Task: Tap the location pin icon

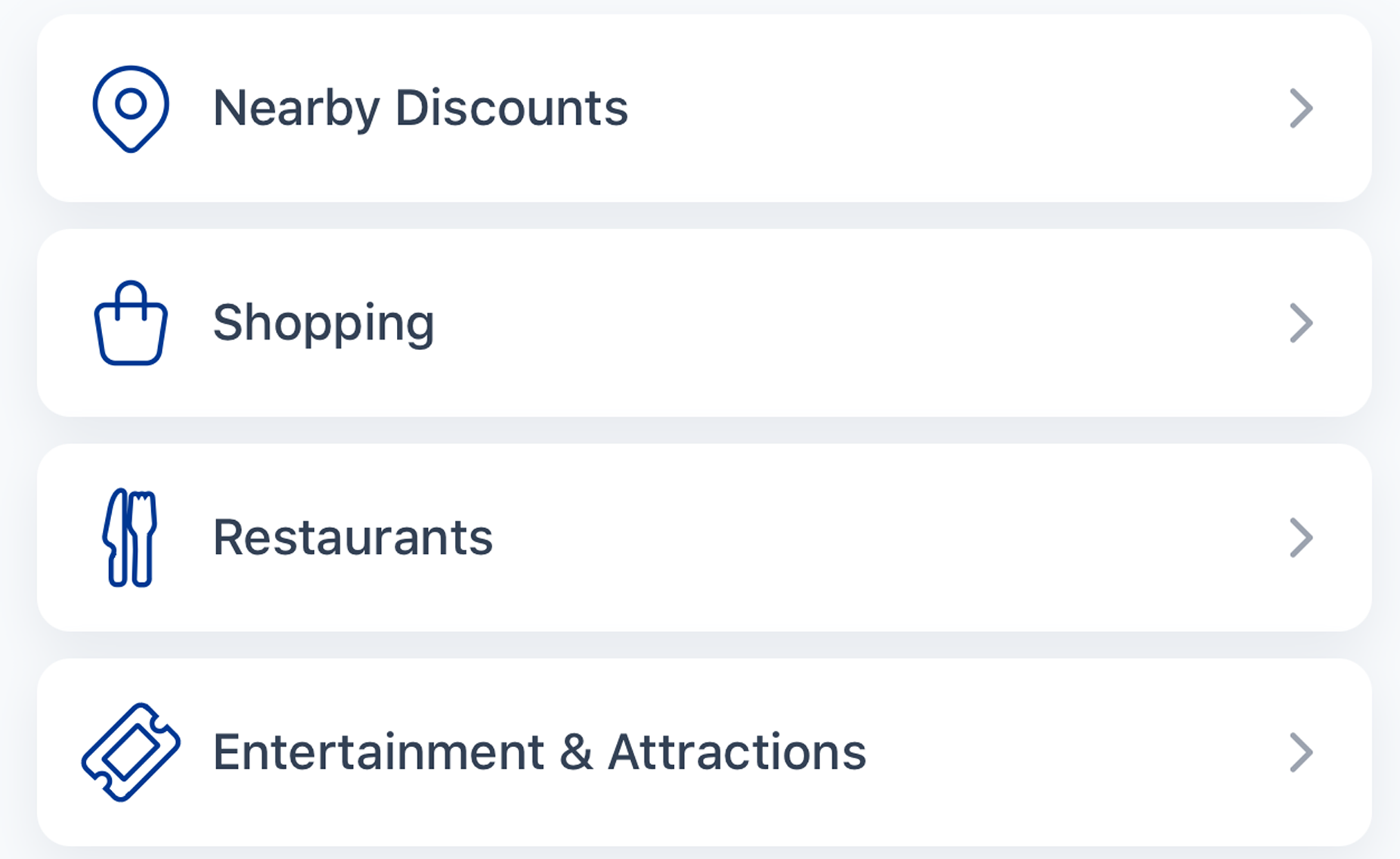Action: (x=131, y=108)
